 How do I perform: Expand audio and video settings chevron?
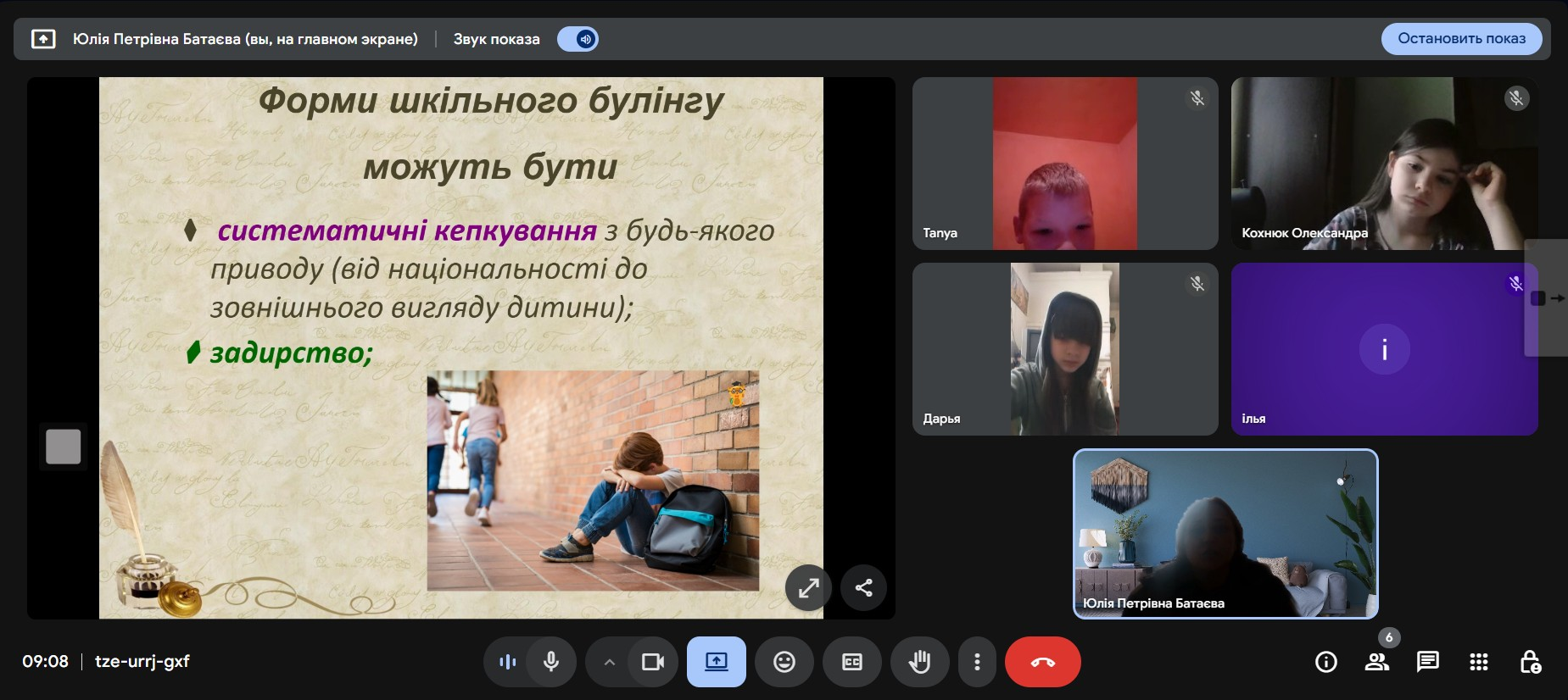609,662
